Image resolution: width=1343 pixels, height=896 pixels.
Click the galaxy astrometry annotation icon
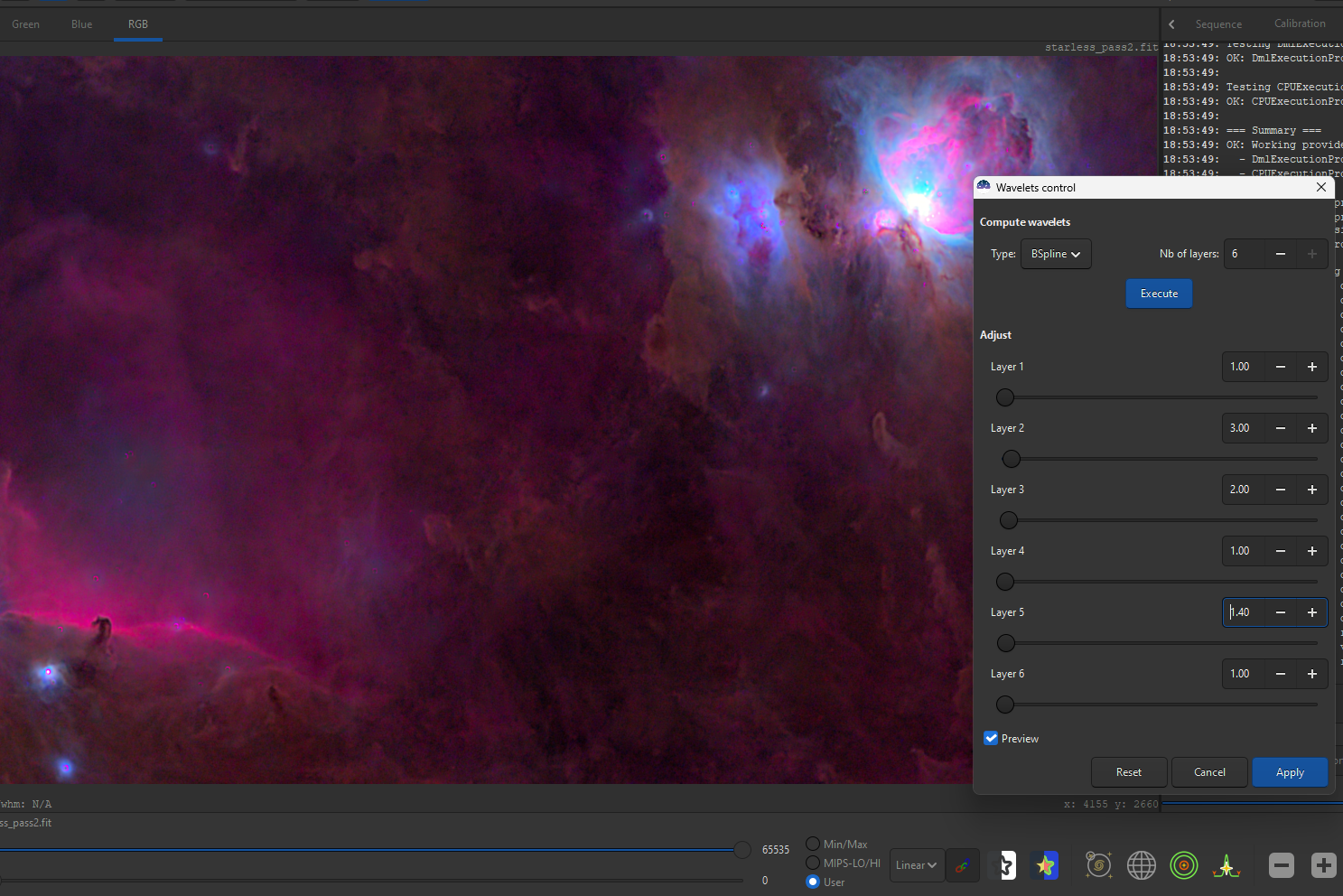coord(1098,865)
